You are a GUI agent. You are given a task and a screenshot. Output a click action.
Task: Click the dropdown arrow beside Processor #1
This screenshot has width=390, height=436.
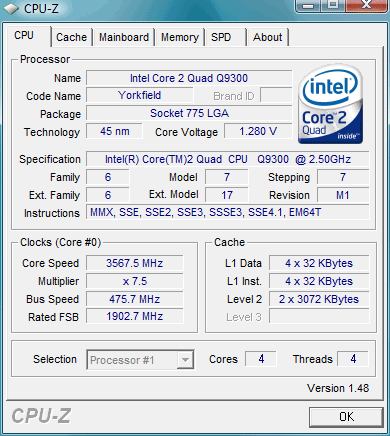coord(185,360)
